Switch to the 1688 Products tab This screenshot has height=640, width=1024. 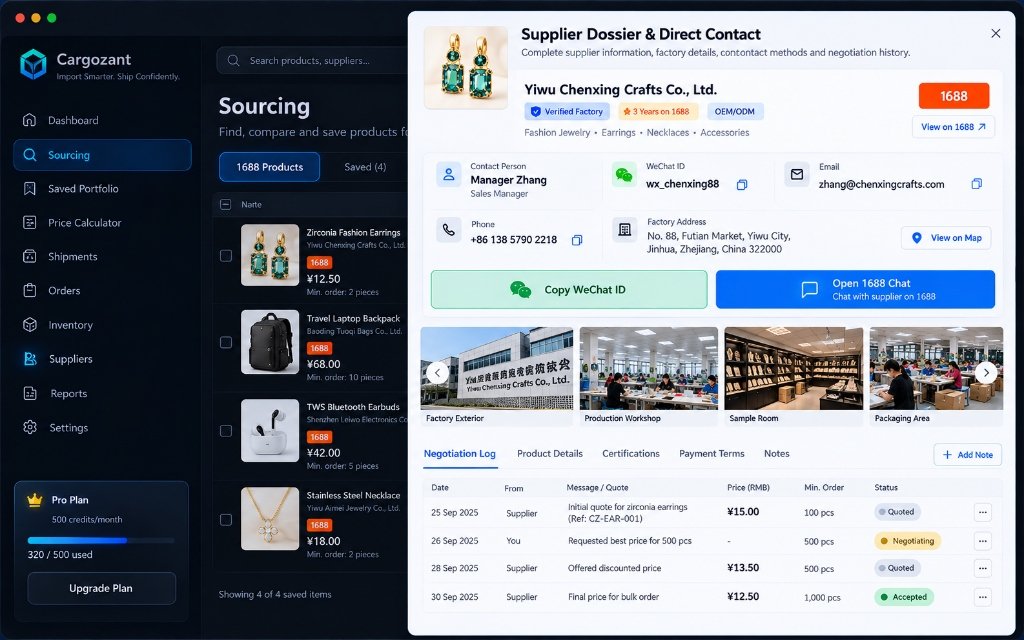pos(269,167)
